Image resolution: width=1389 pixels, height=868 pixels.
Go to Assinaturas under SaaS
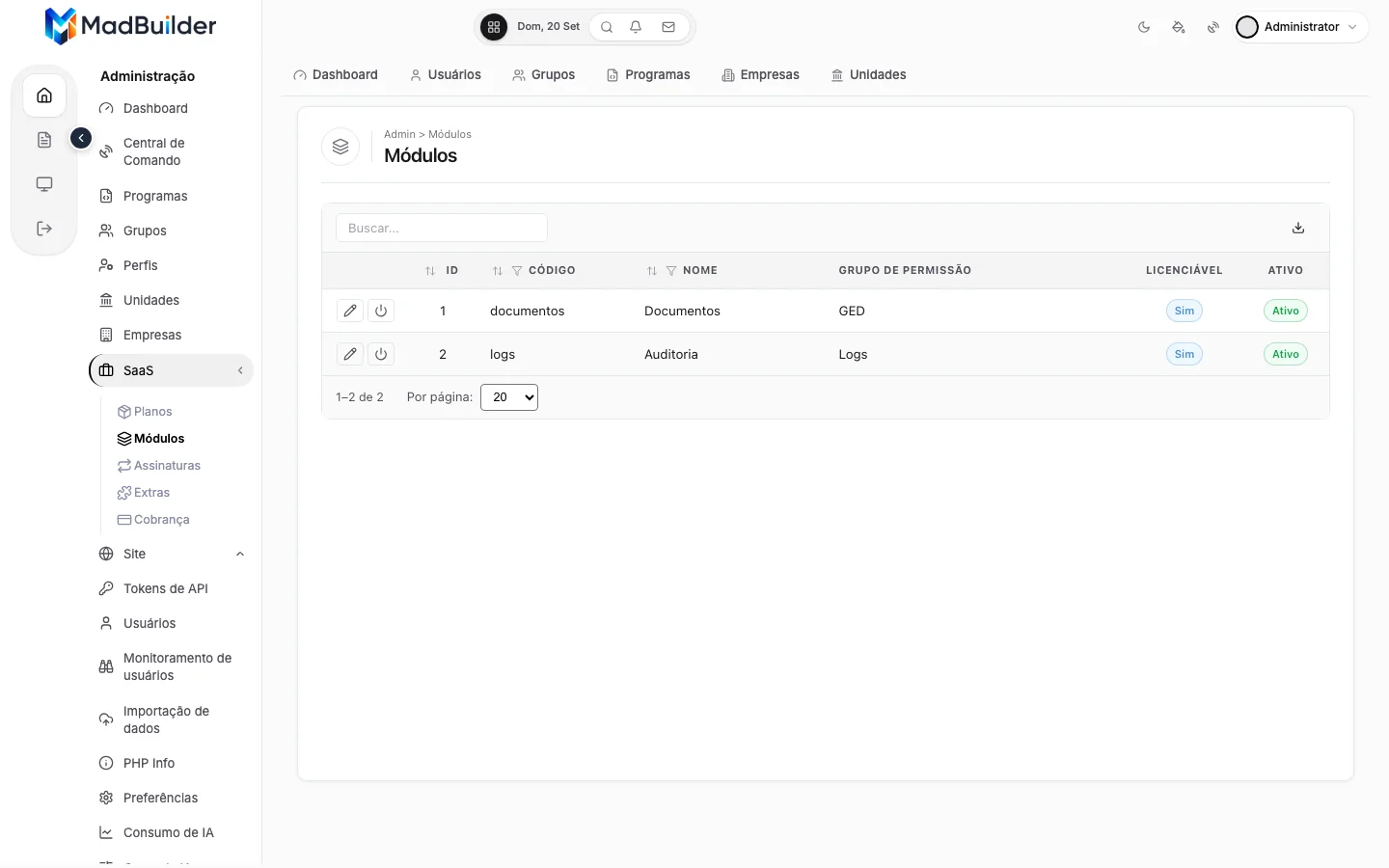coord(159,466)
